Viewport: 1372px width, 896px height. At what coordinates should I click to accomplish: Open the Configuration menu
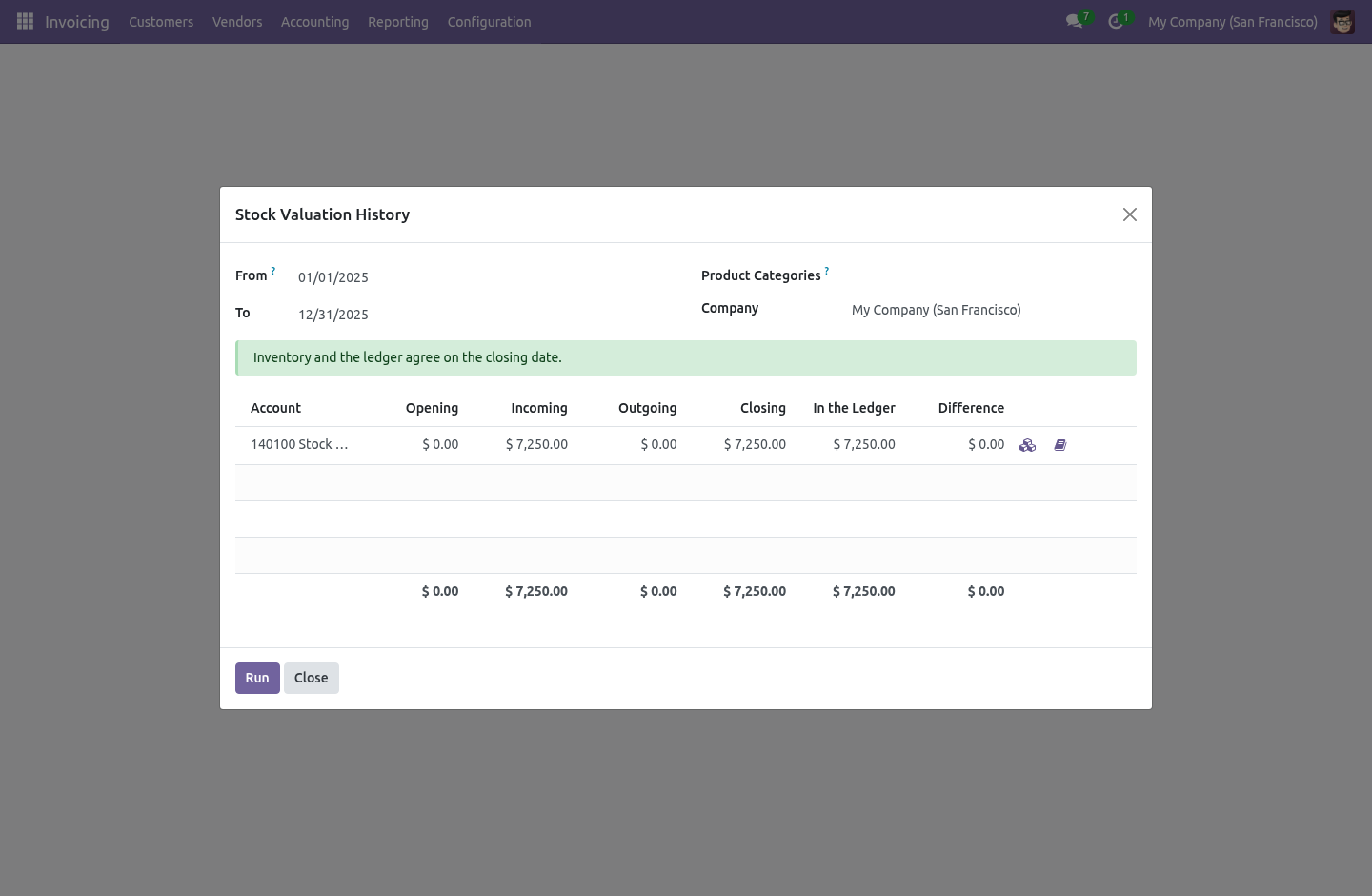click(x=490, y=22)
